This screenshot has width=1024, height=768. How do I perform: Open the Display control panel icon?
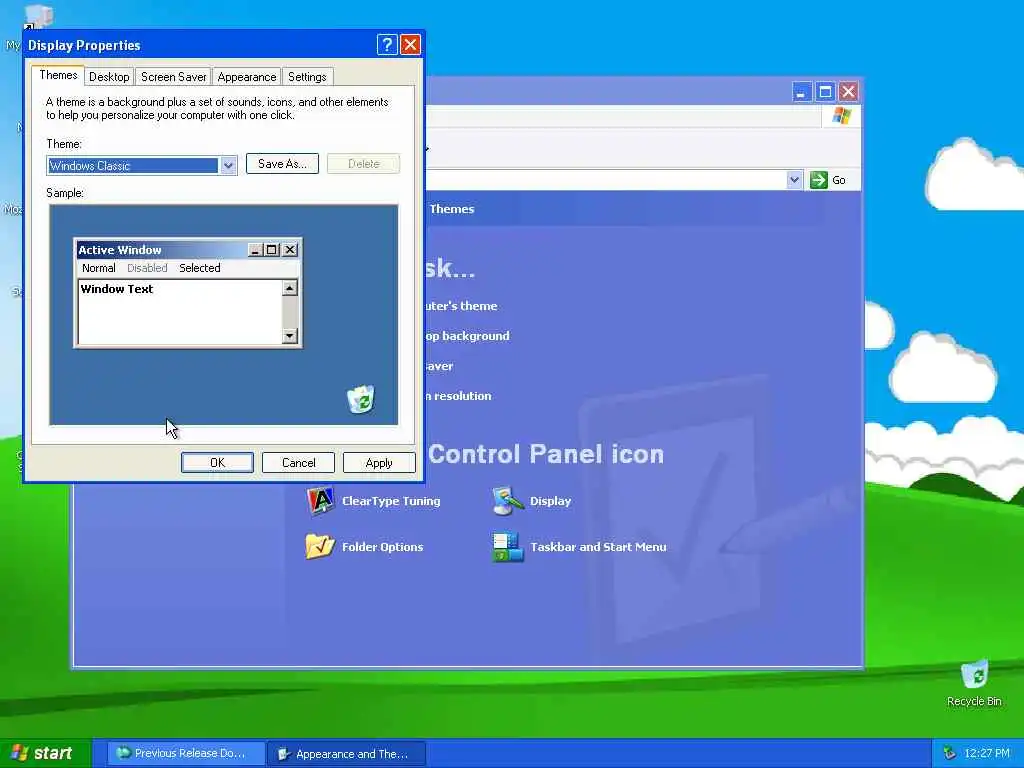click(532, 501)
